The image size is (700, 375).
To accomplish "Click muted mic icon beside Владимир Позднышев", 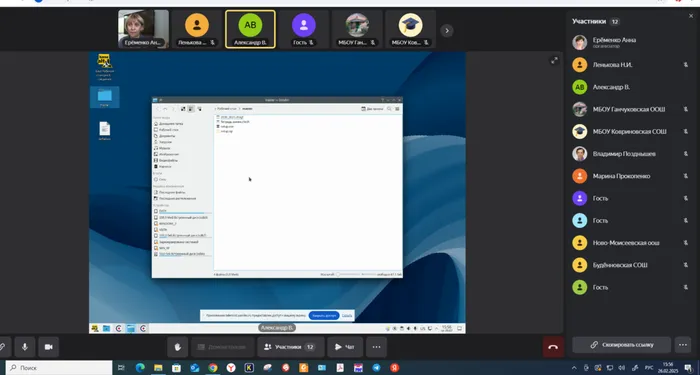I will coord(686,154).
